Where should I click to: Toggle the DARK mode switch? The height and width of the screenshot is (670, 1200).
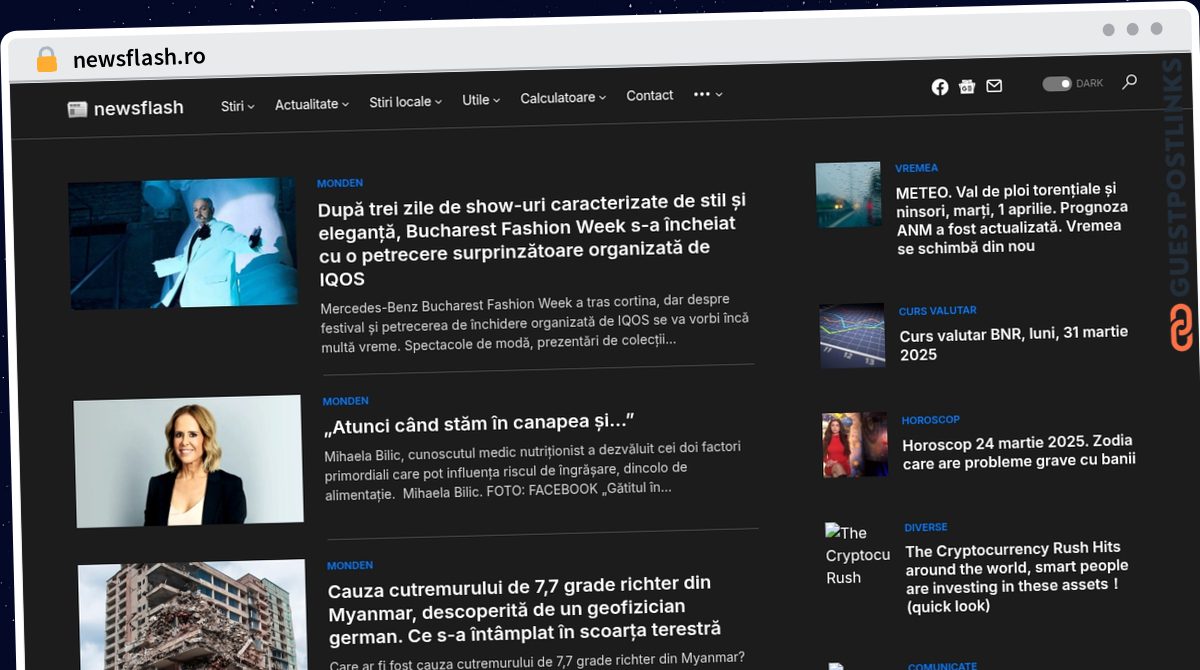1057,84
